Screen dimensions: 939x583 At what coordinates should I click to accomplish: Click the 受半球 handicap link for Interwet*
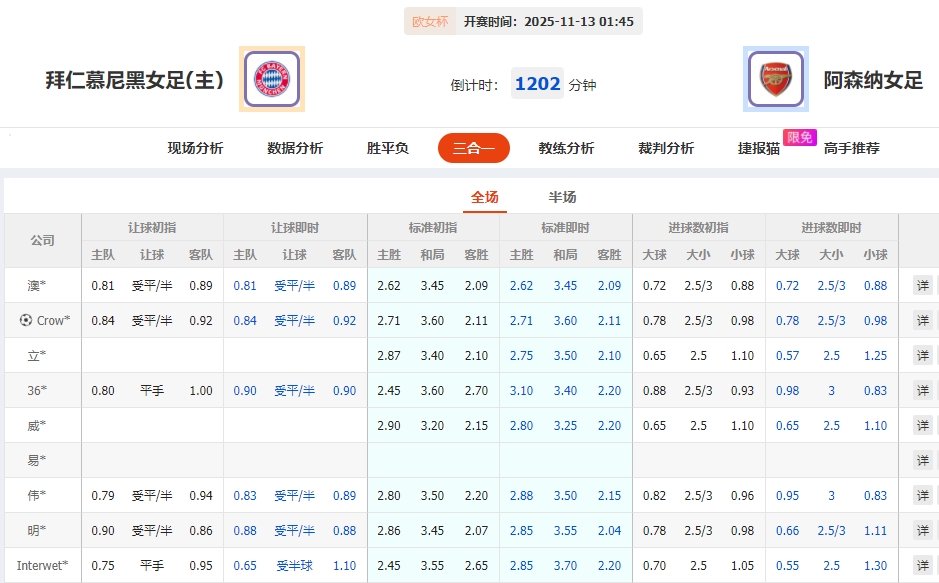[x=293, y=565]
